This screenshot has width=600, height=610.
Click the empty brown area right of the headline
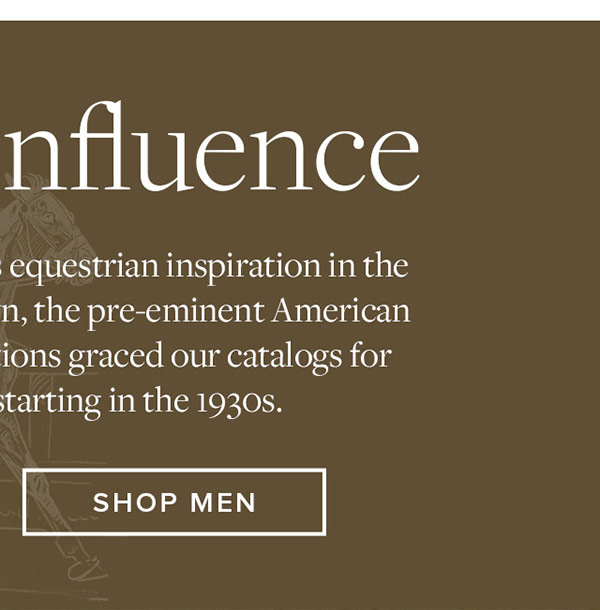[x=510, y=150]
